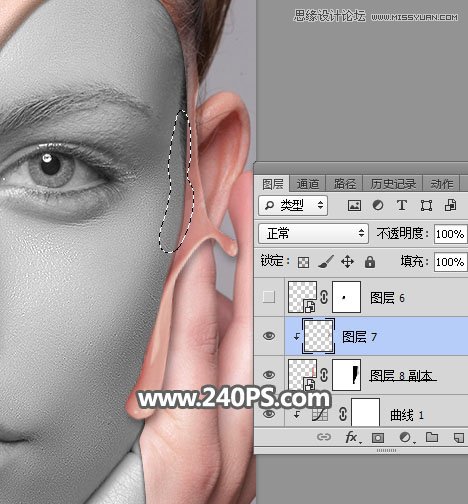Click the link layers icon

(x=323, y=437)
